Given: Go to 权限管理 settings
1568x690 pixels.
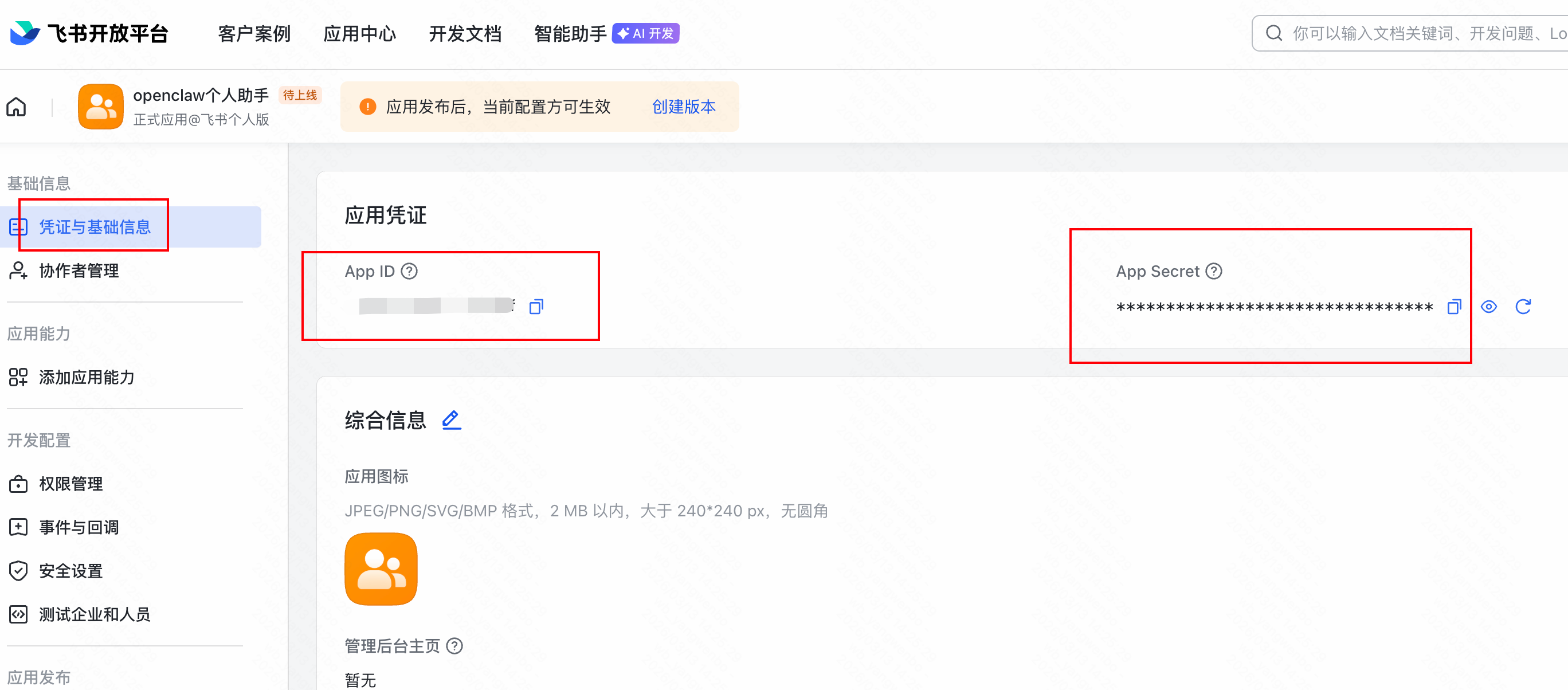Looking at the screenshot, I should (70, 484).
